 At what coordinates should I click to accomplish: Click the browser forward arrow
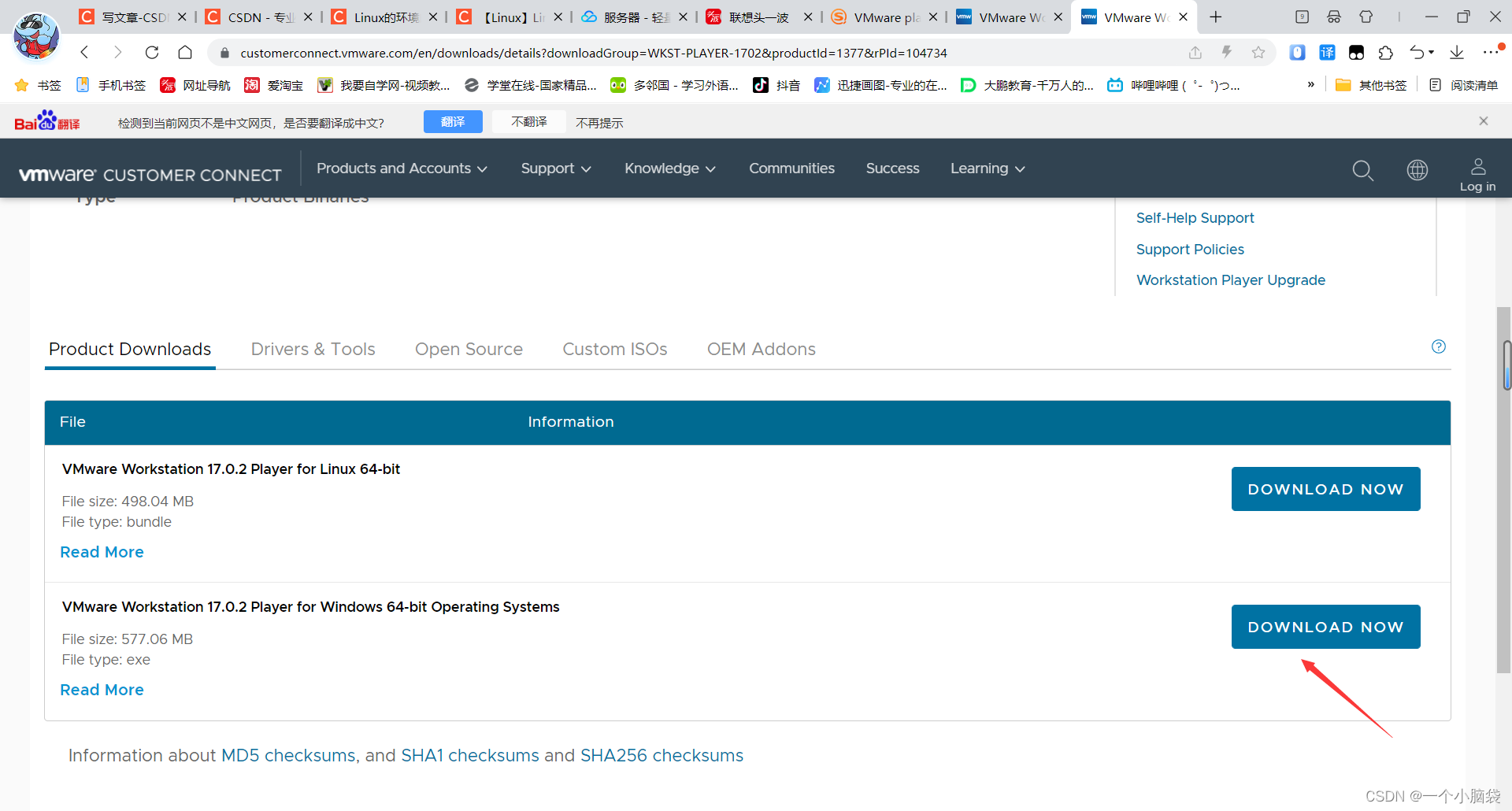tap(118, 53)
